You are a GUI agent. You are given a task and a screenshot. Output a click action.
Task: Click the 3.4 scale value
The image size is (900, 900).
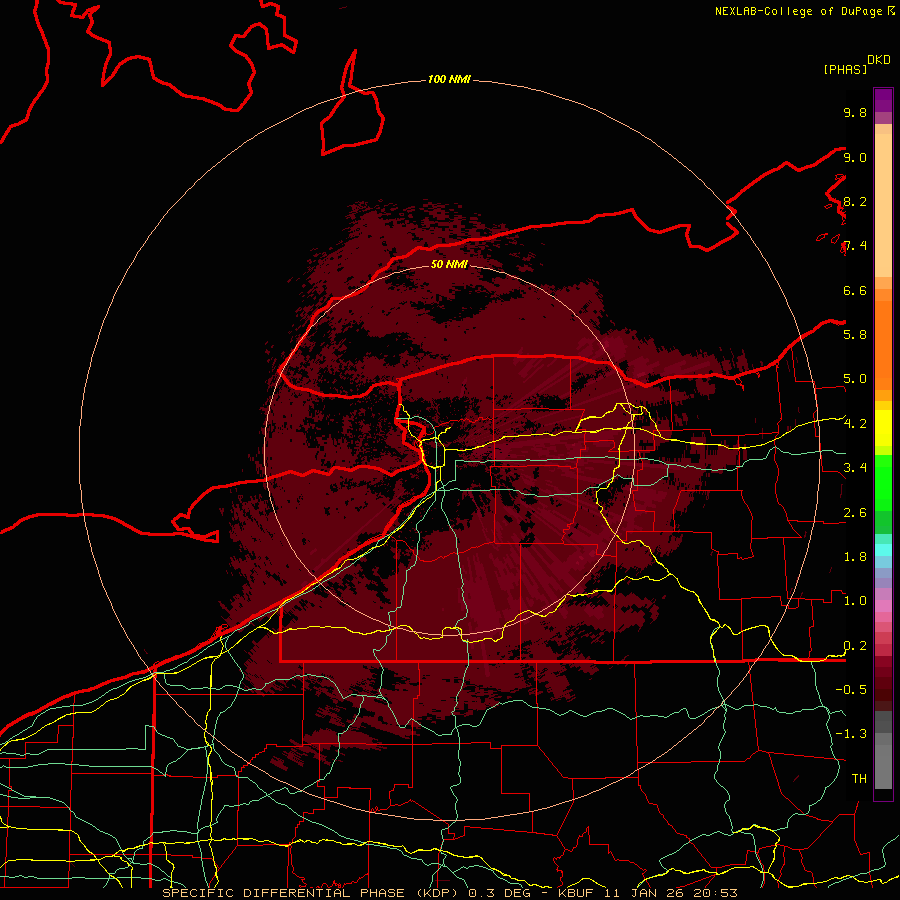click(855, 467)
